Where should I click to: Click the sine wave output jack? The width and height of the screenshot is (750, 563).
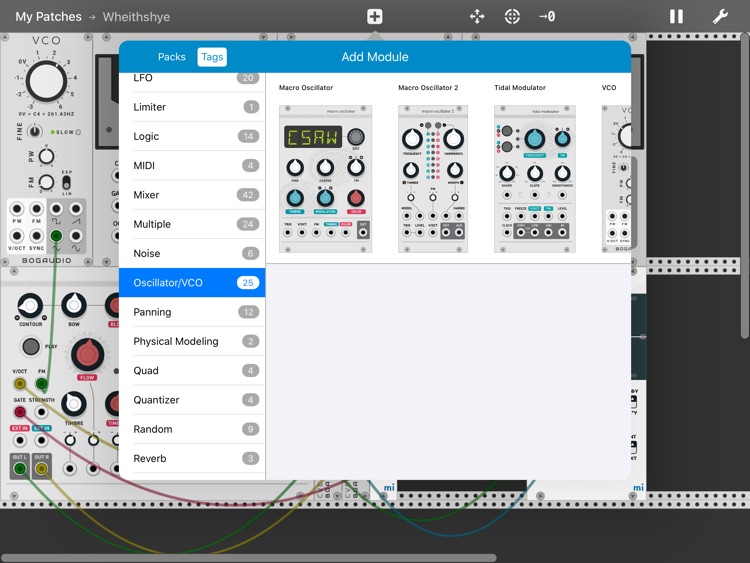[x=76, y=235]
